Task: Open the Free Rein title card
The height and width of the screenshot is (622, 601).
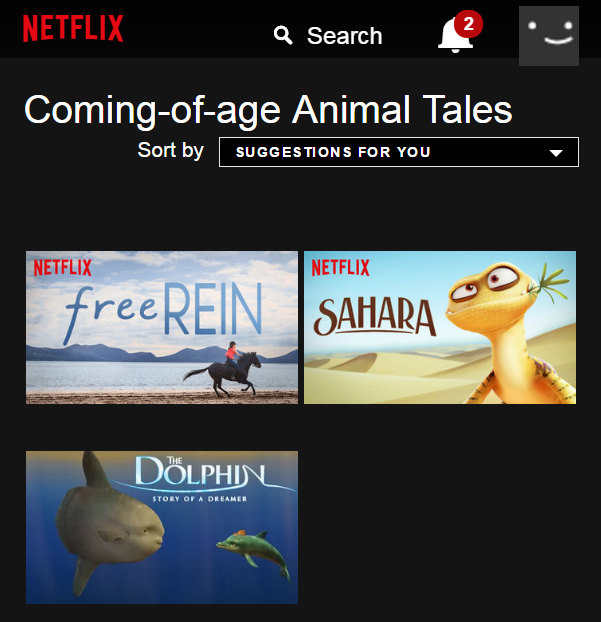Action: 162,327
